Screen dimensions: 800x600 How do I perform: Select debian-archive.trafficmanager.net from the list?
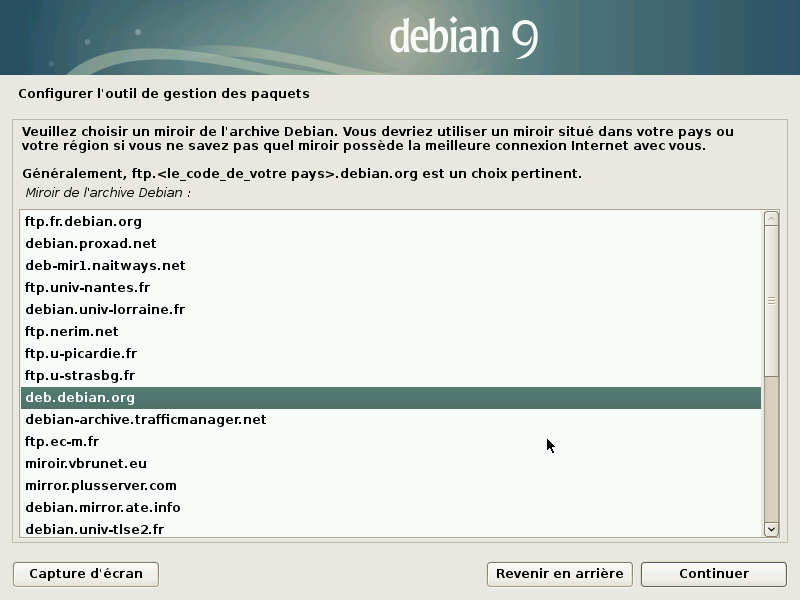pos(144,419)
